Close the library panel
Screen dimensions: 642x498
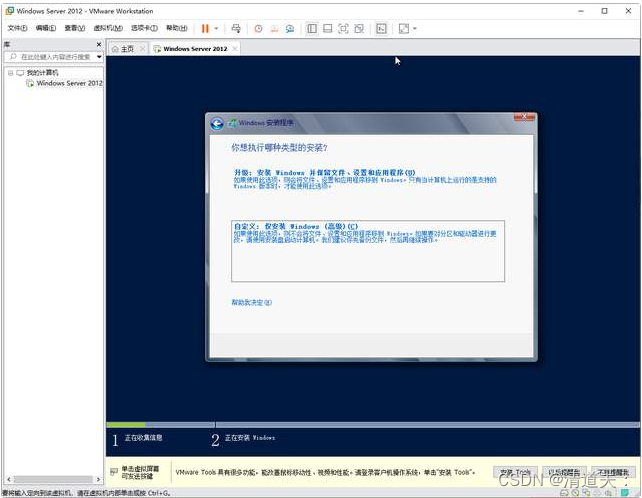coord(99,44)
